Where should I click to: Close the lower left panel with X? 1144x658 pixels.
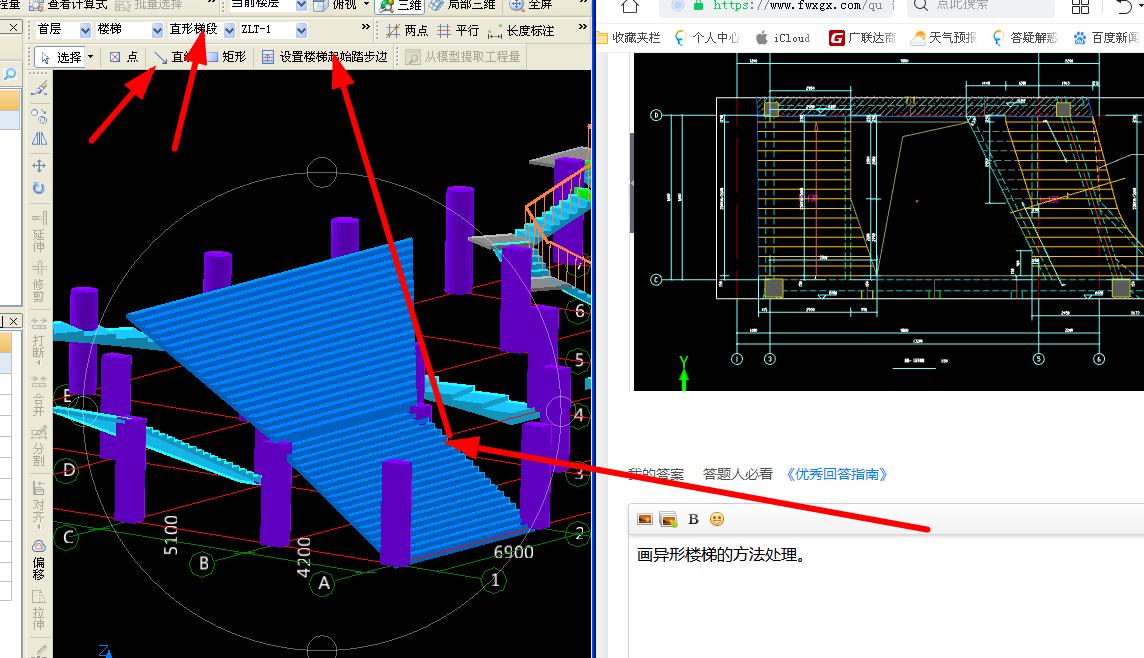click(x=13, y=321)
